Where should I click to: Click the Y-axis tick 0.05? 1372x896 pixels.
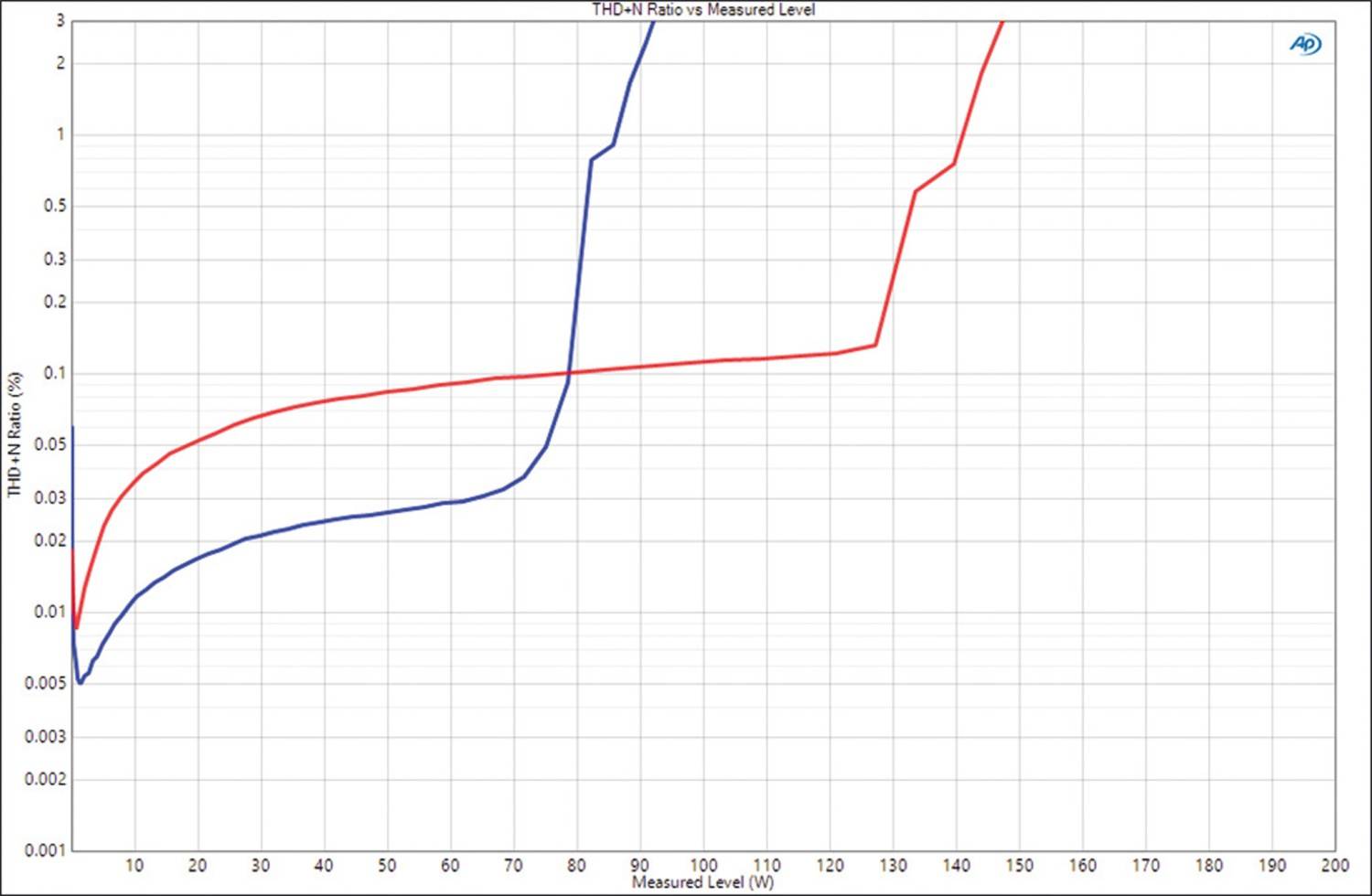click(x=50, y=444)
